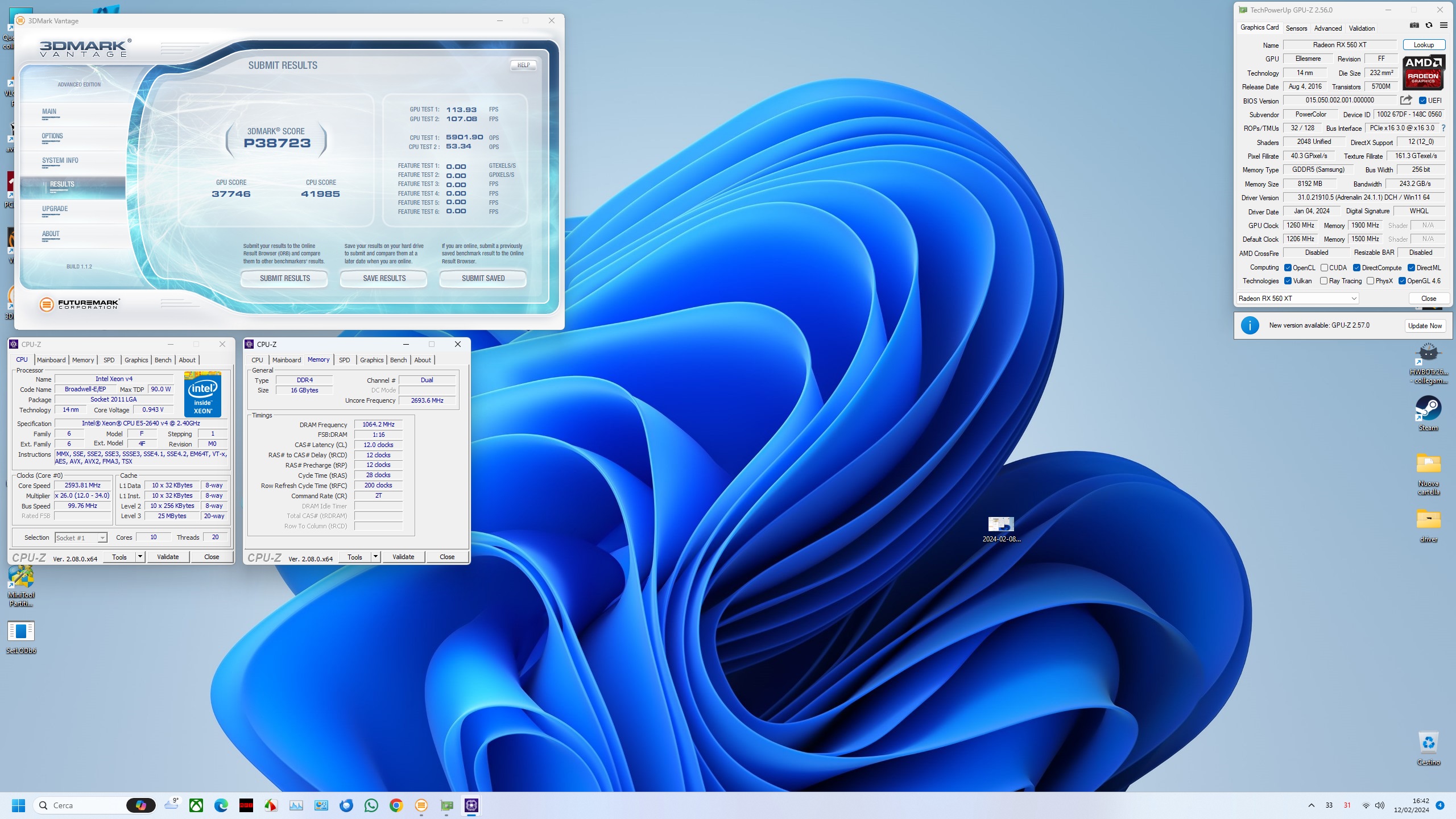
Task: Open the Windows Start menu
Action: (x=18, y=805)
